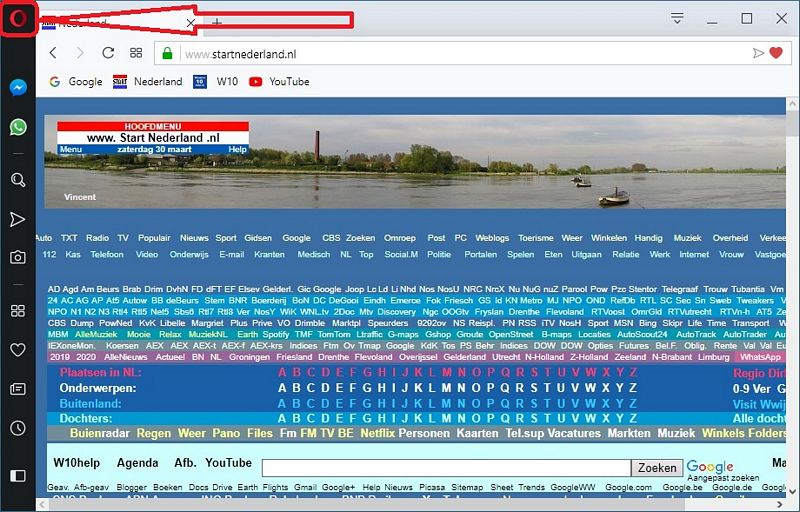Take a snapshot with camera icon
800x512 pixels.
(x=18, y=257)
